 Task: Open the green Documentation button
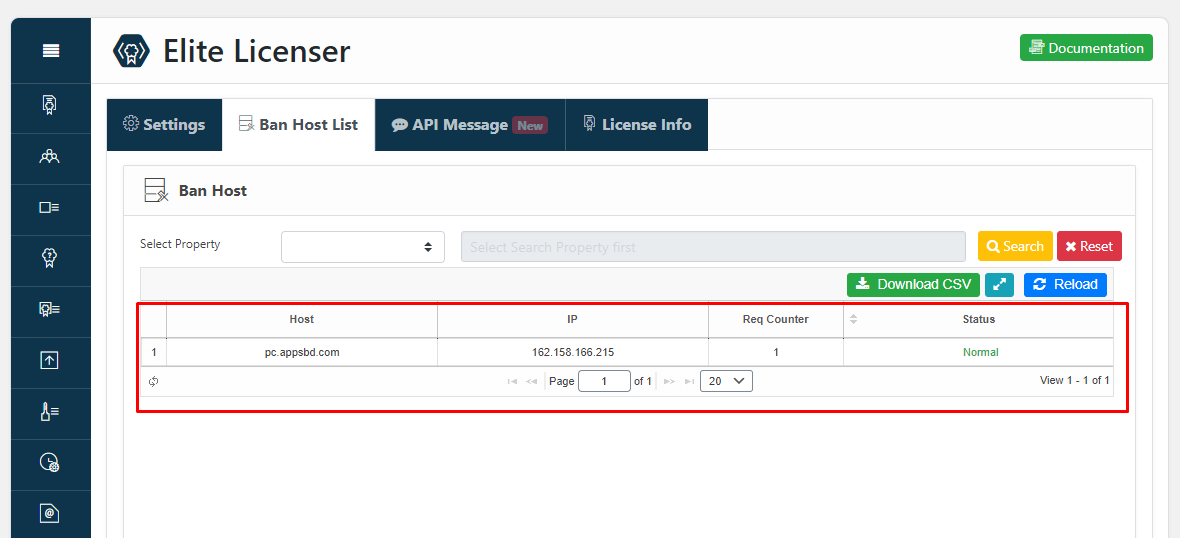click(1085, 48)
